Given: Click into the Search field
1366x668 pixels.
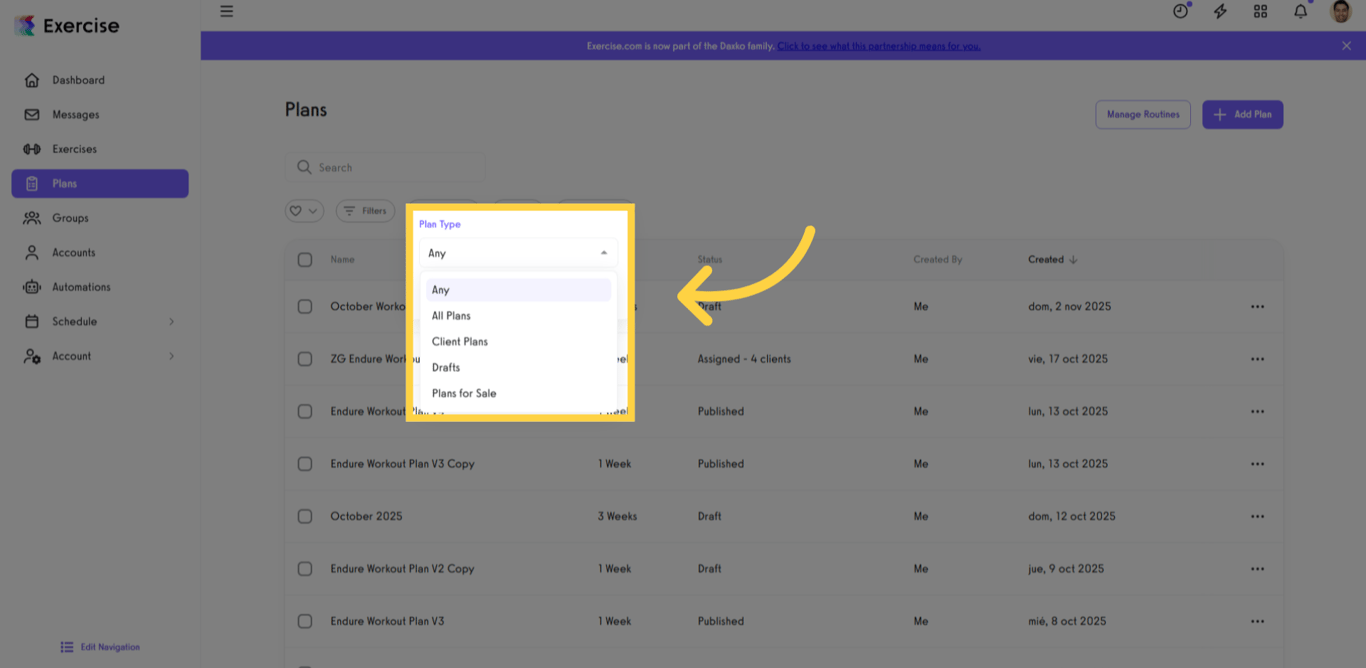Looking at the screenshot, I should [x=385, y=167].
